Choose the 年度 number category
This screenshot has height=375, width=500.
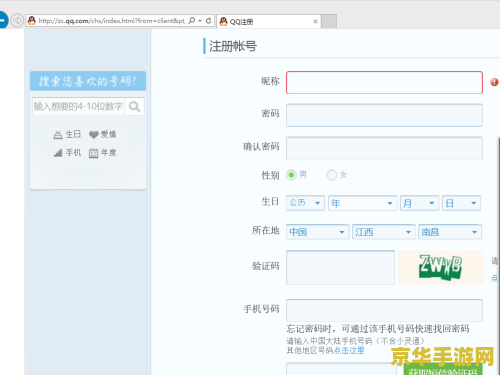pos(103,153)
